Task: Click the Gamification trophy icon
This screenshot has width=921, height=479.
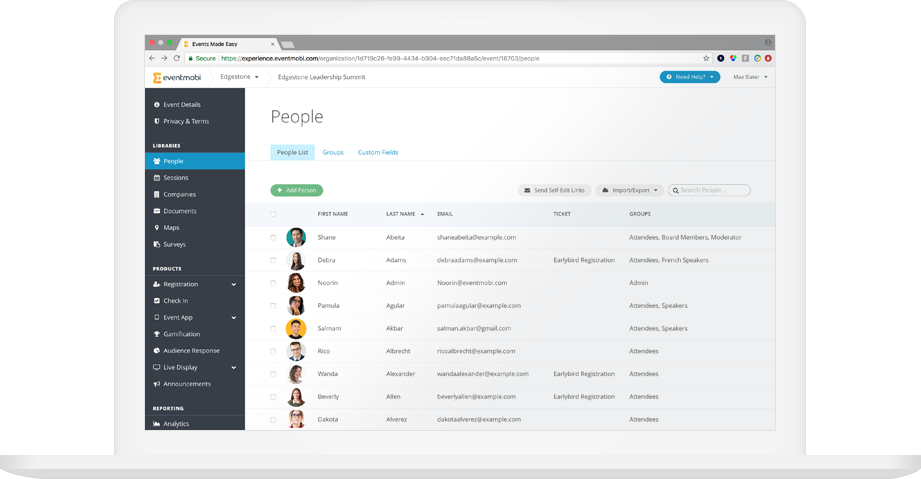Action: (x=156, y=334)
